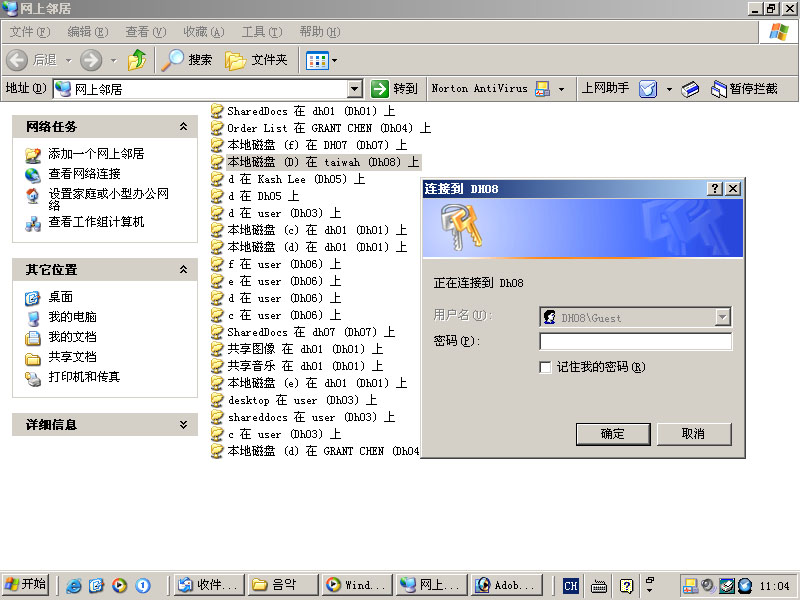Open Forward history dropdown arrow
This screenshot has height=600, width=800.
(114, 61)
